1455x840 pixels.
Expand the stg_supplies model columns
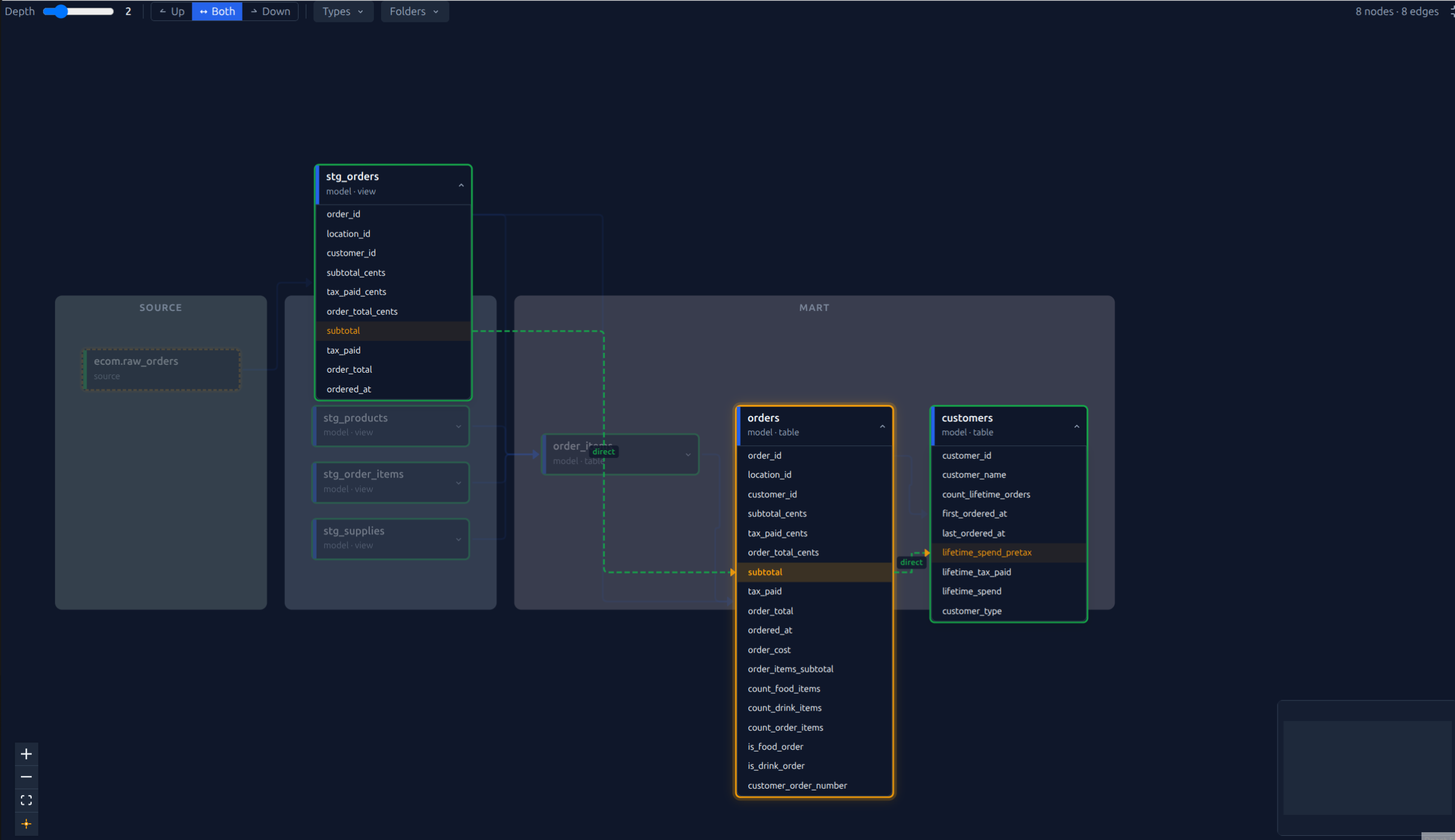click(x=458, y=539)
